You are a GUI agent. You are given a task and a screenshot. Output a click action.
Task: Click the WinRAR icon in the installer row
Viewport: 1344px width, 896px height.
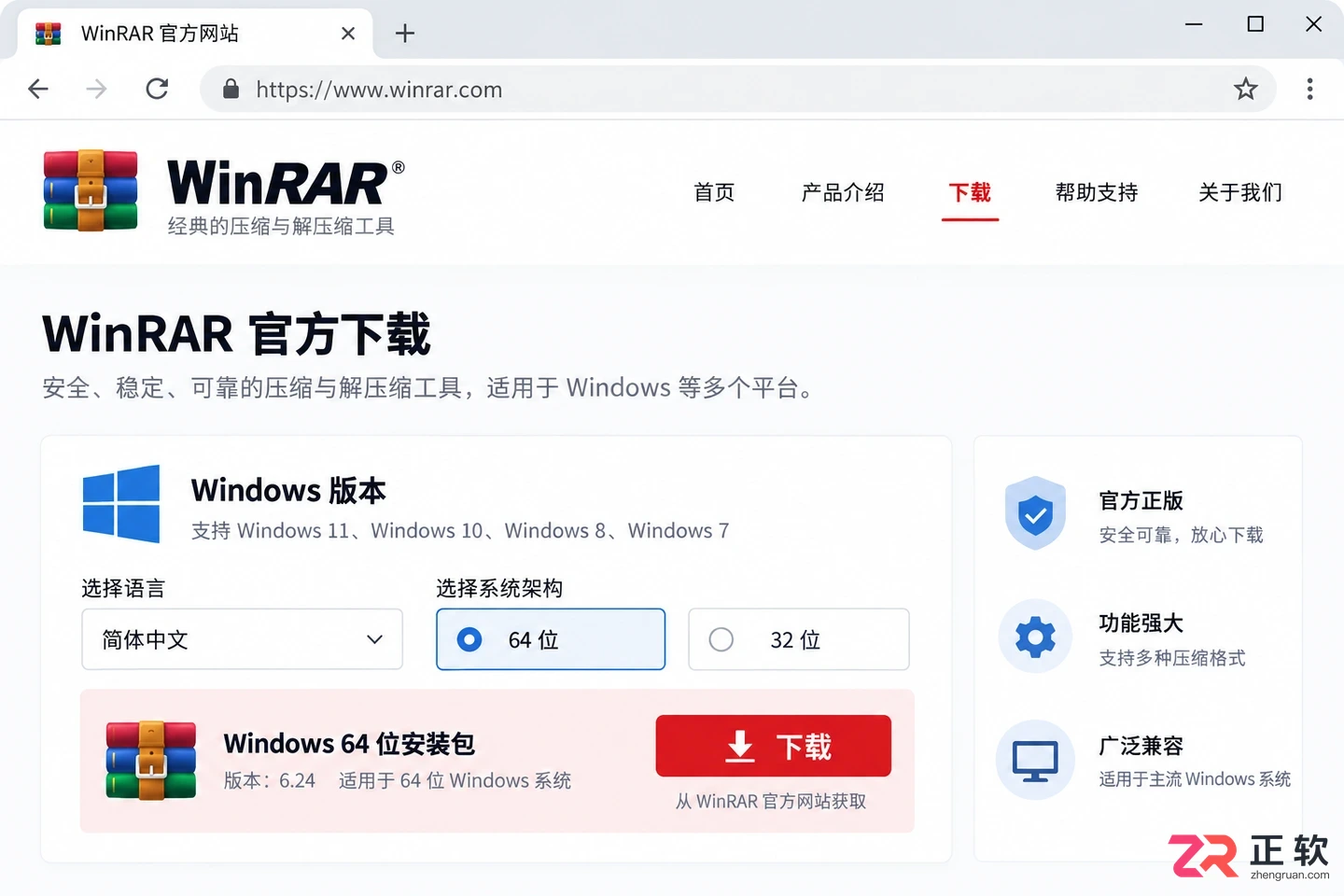[151, 760]
